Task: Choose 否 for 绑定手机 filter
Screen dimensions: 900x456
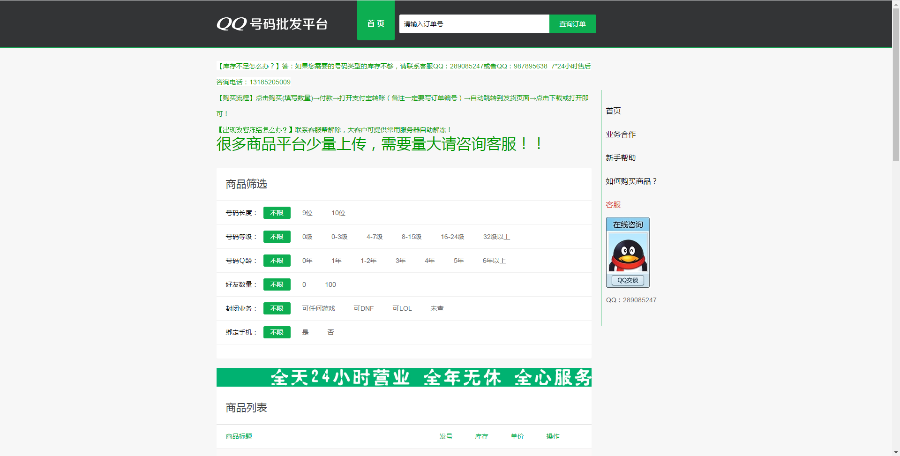Action: pos(331,332)
